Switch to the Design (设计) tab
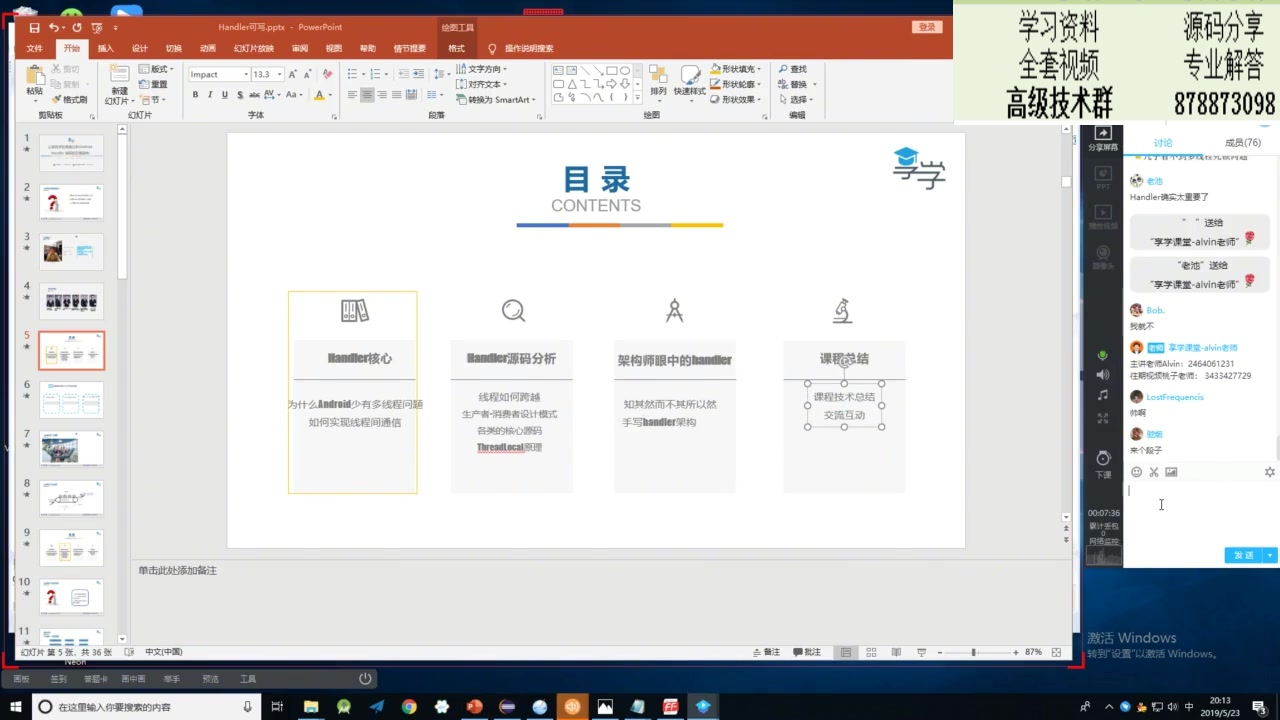1280x720 pixels. [140, 48]
